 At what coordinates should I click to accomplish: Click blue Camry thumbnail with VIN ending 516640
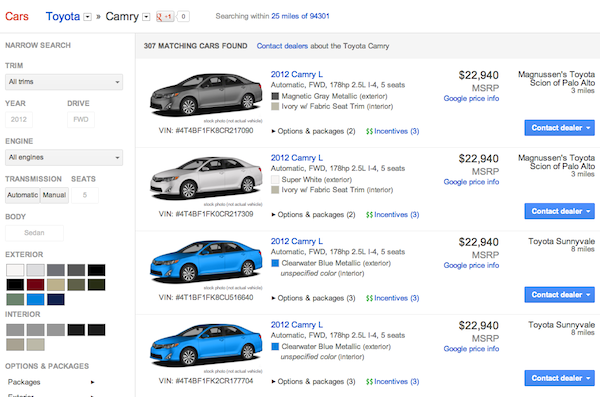[x=206, y=262]
